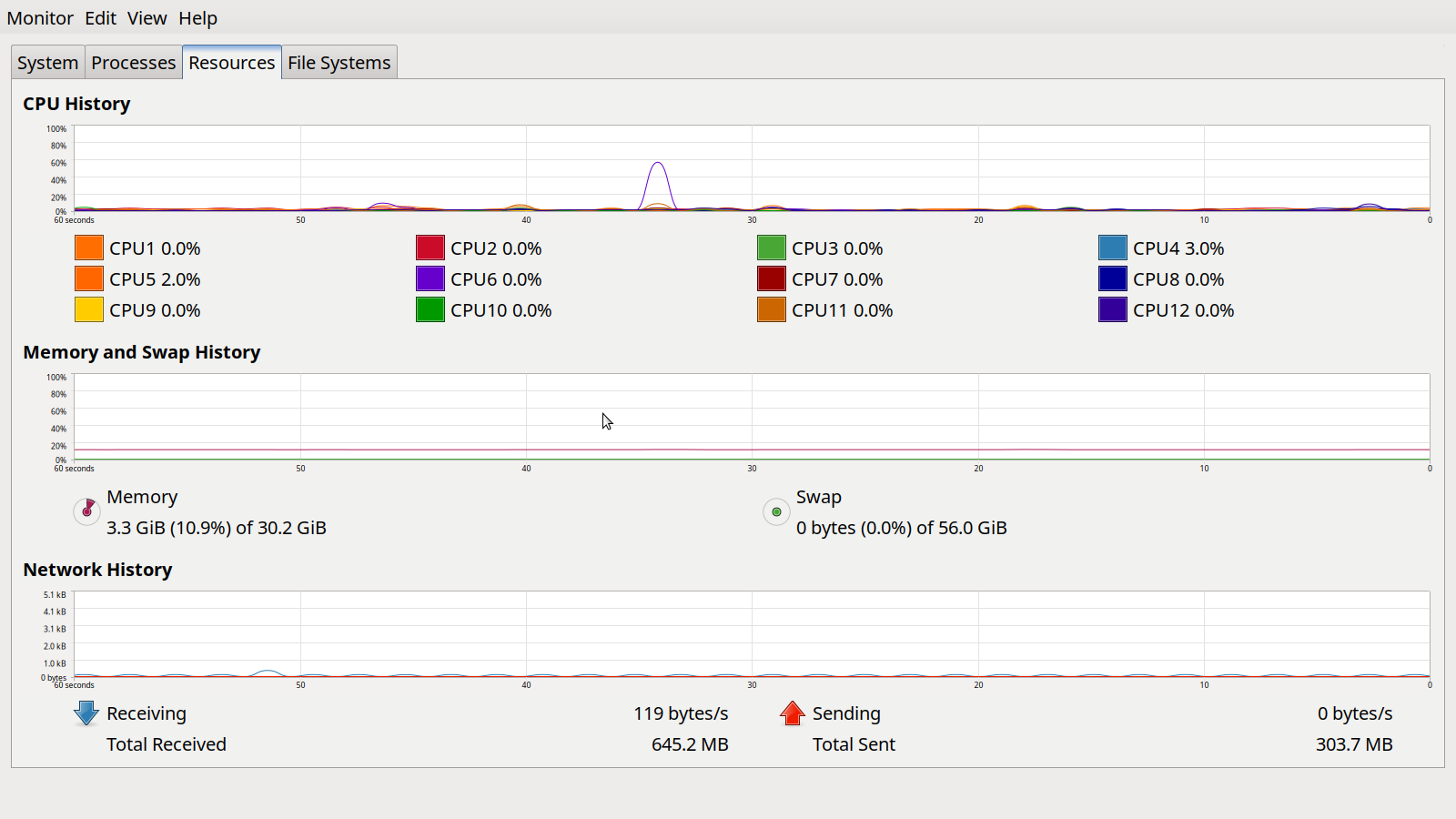
Task: Go to the System tab
Action: 47,63
